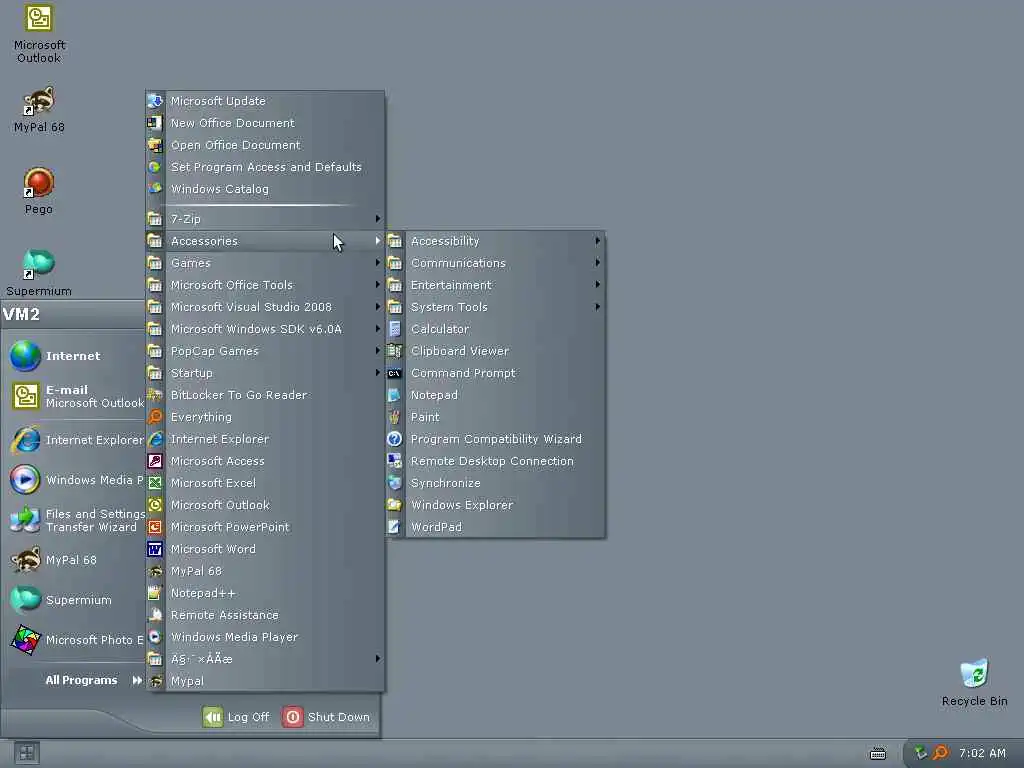This screenshot has height=768, width=1024.
Task: Open Windows Media Player in All Programs list
Action: (x=265, y=637)
